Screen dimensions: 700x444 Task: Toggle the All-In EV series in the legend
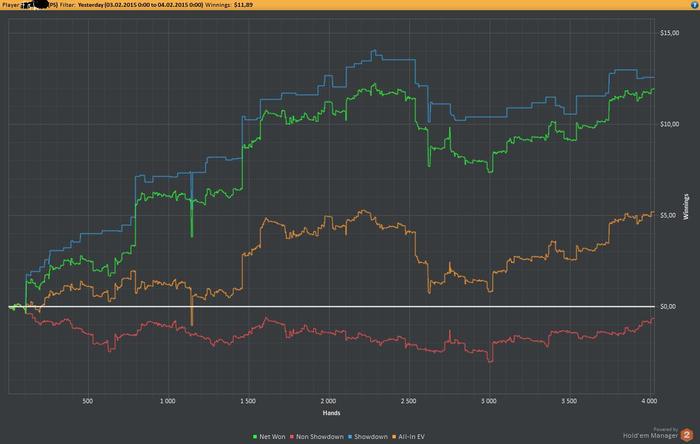pyautogui.click(x=408, y=436)
